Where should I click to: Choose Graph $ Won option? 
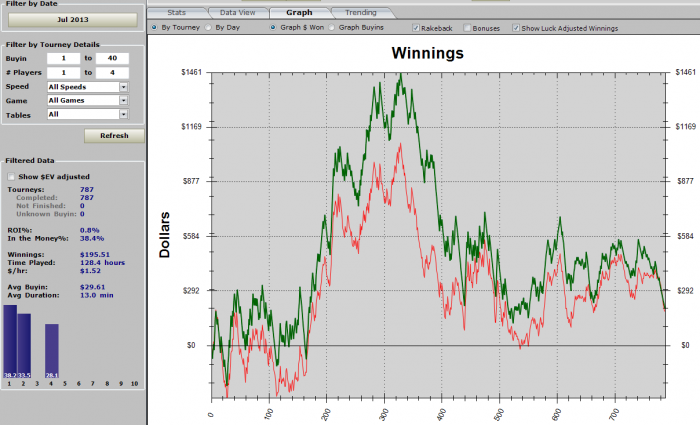tap(273, 27)
